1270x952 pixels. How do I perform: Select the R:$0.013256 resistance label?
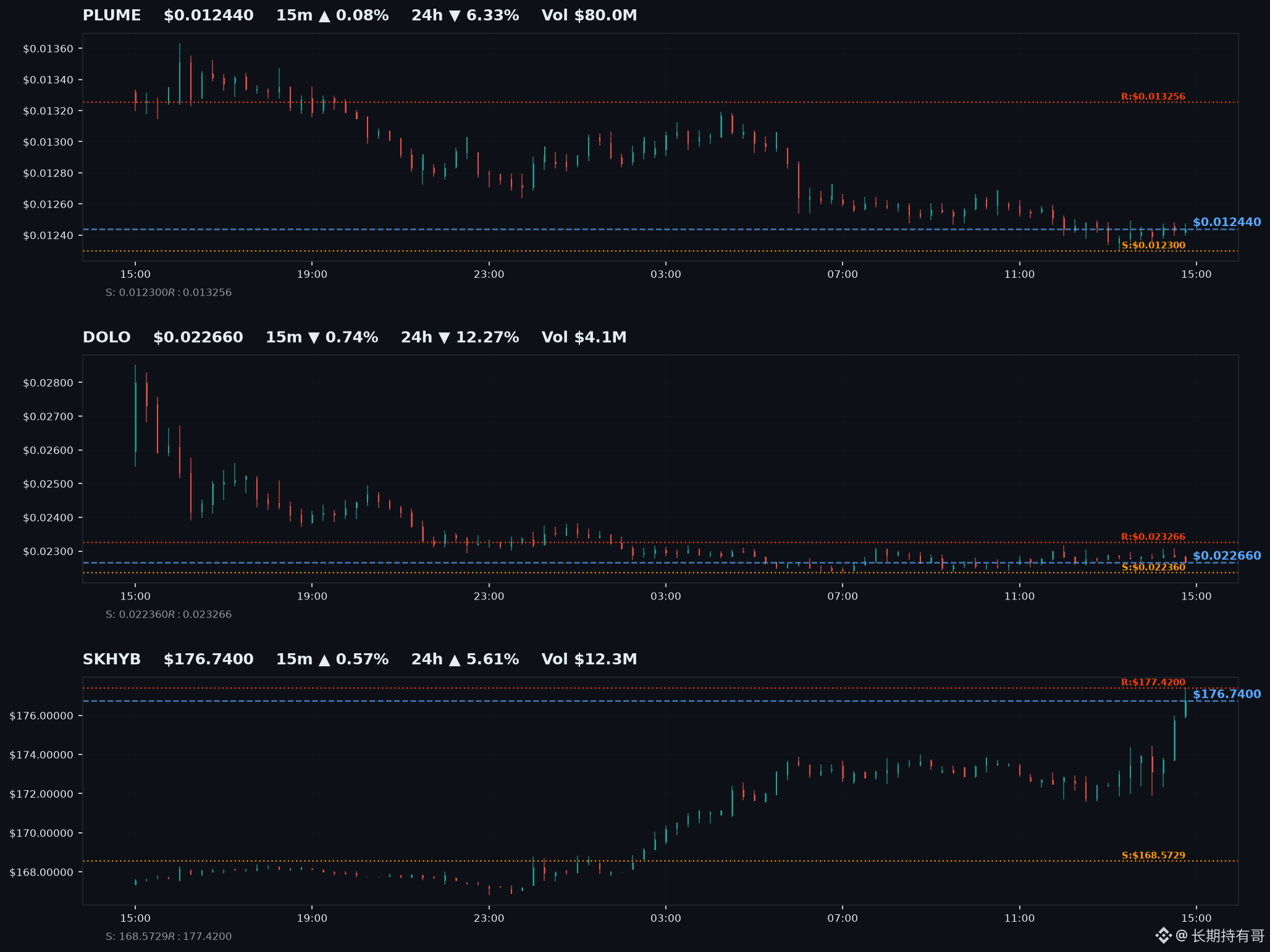(1153, 96)
